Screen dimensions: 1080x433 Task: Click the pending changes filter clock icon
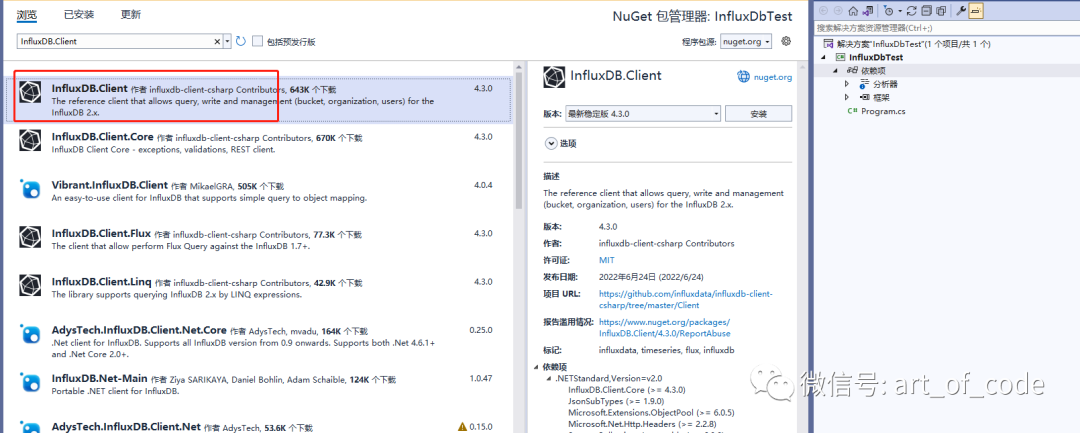click(889, 11)
